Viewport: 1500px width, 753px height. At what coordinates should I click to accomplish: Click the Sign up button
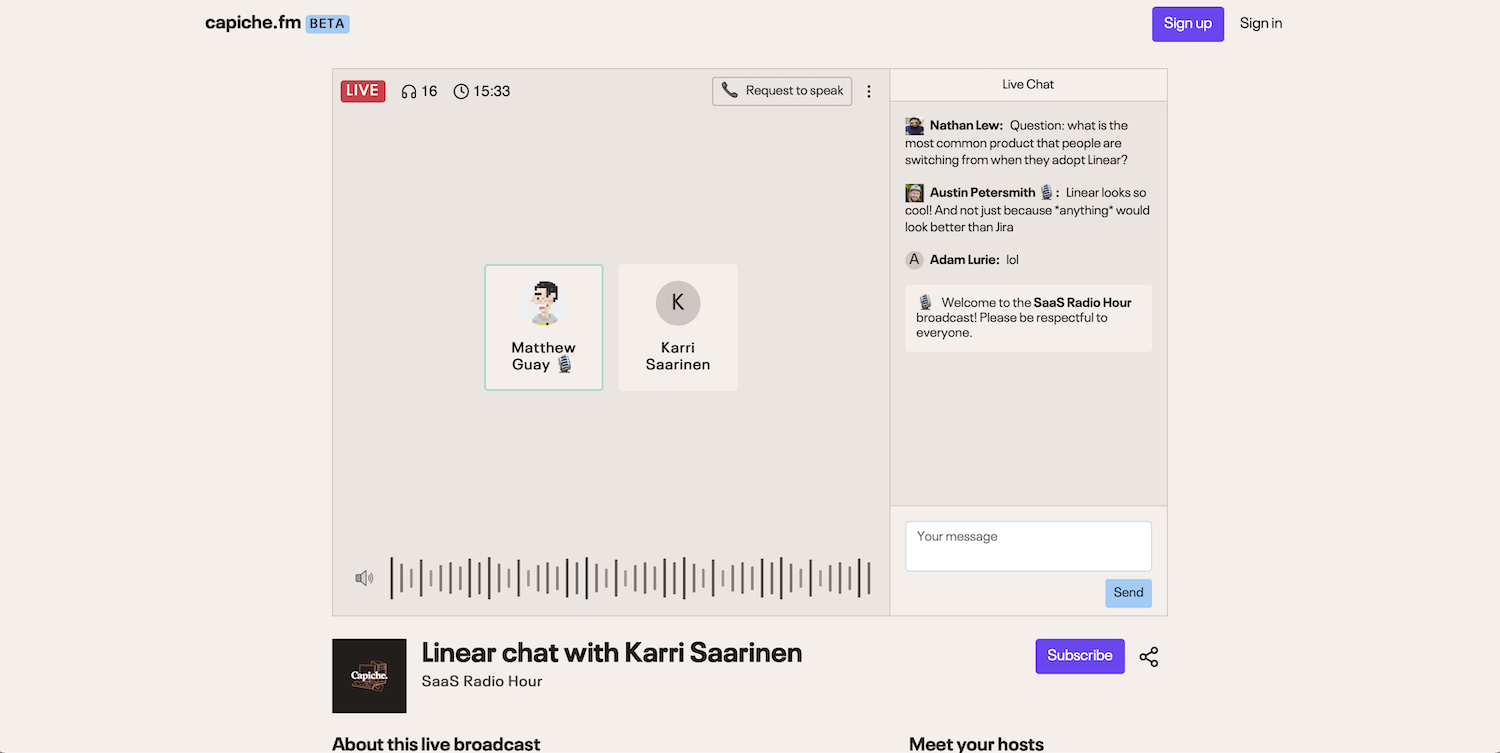click(1188, 24)
